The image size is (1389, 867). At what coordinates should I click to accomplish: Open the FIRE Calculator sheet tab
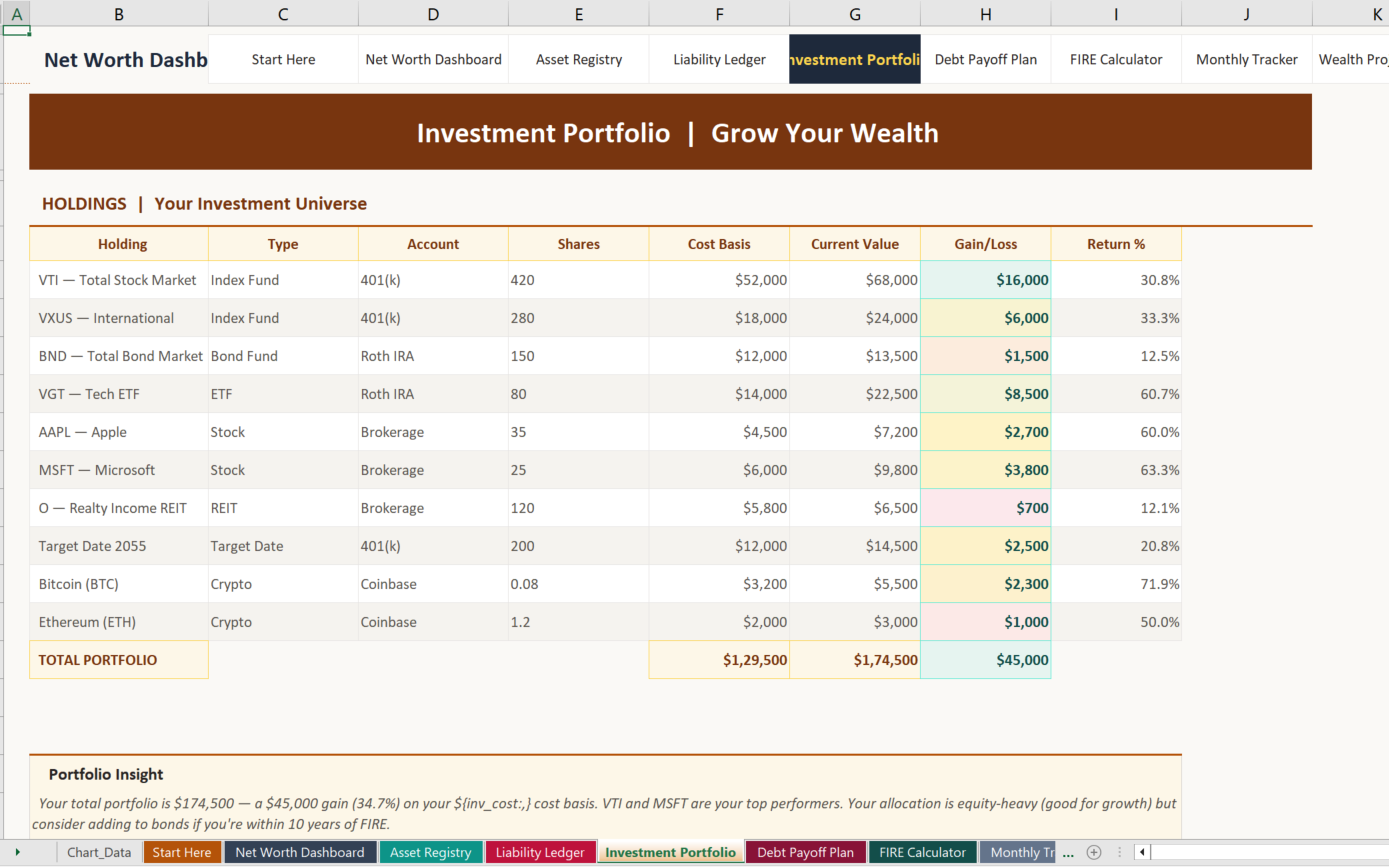[922, 852]
